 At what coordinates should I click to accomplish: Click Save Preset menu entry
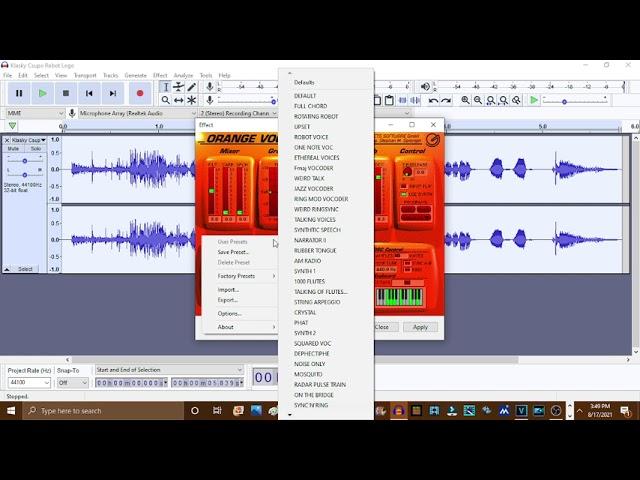pos(233,252)
